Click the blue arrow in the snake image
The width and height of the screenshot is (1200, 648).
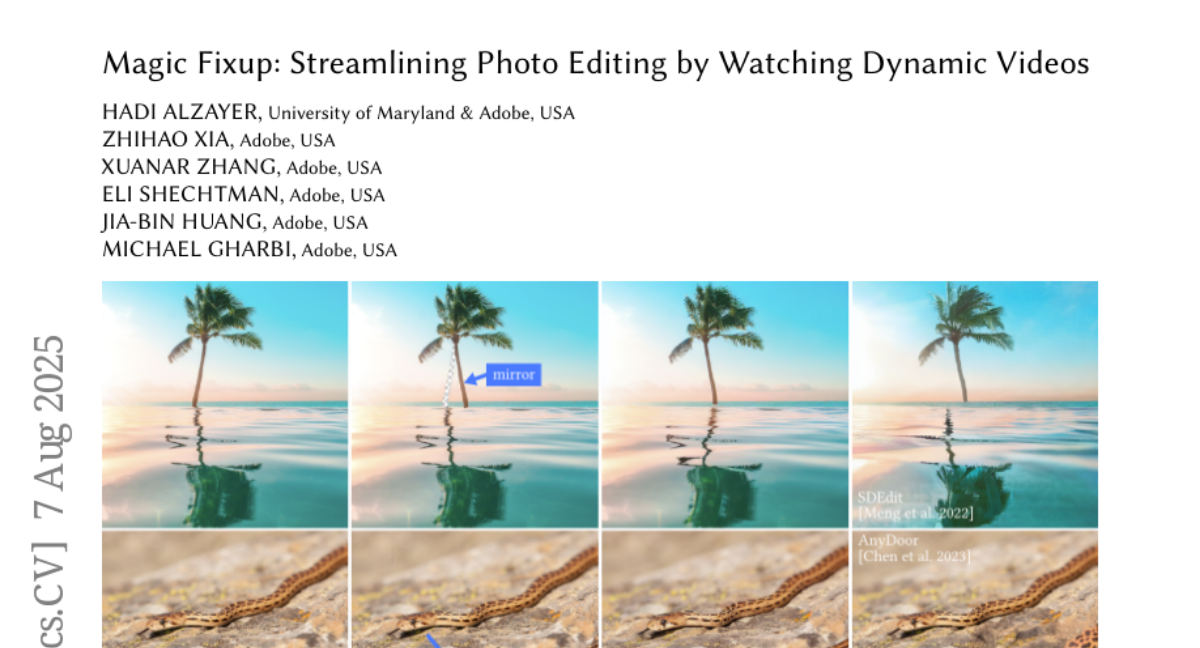(x=432, y=640)
